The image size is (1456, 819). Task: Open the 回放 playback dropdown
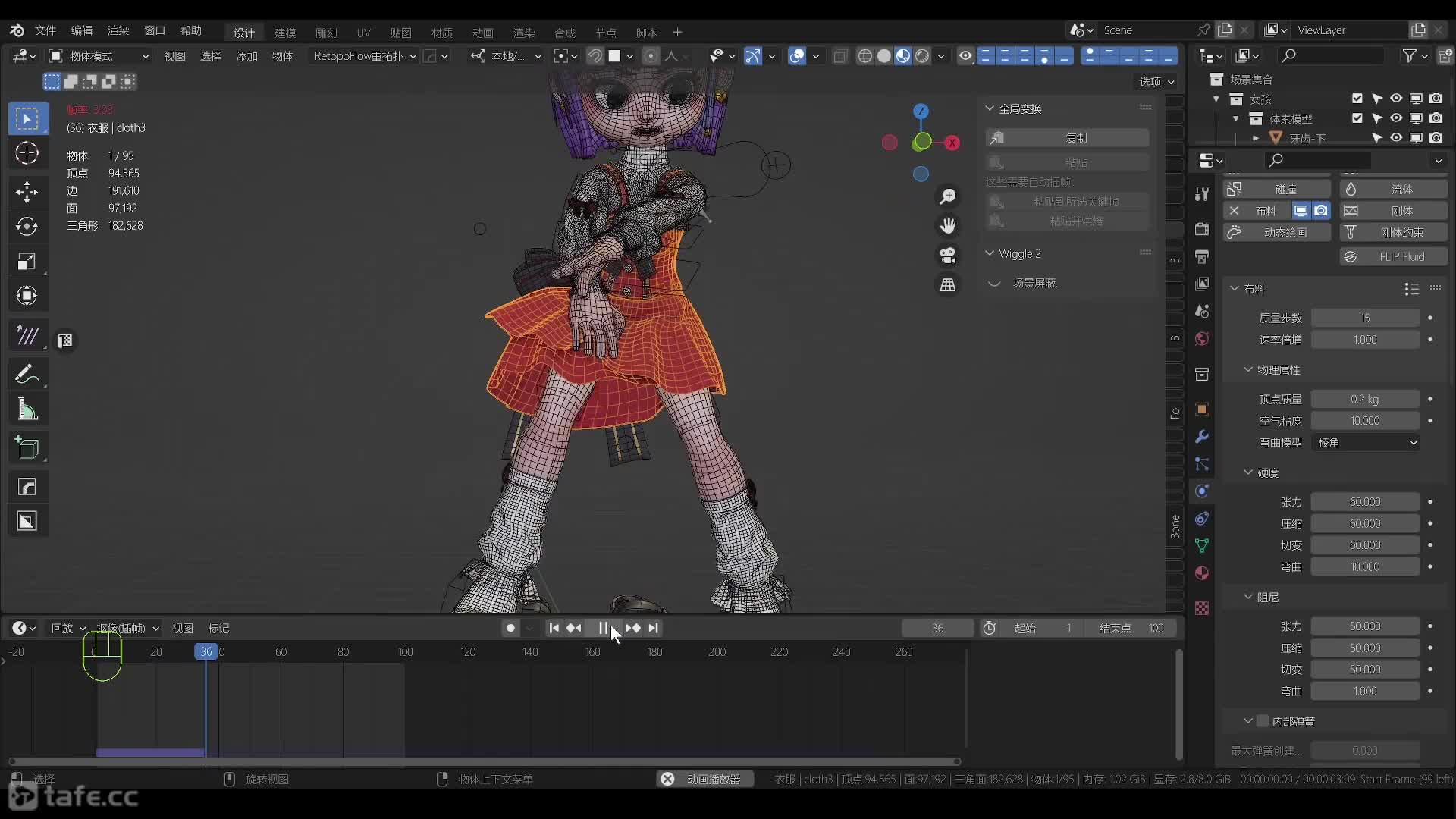(68, 628)
